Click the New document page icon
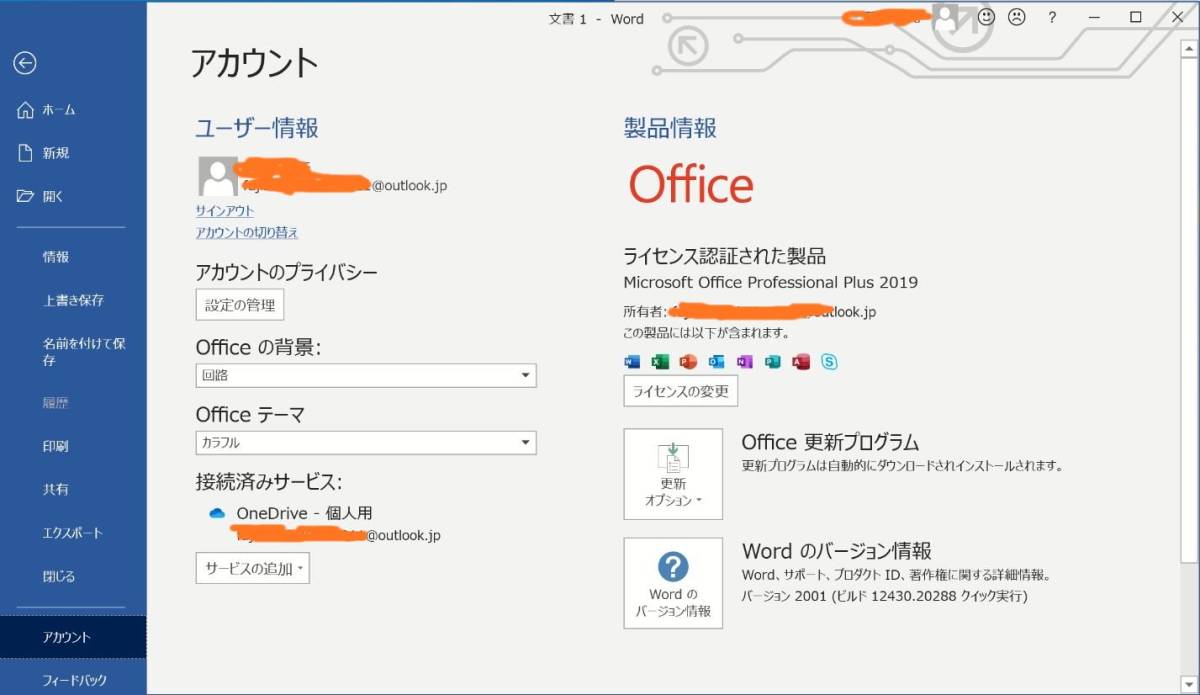Screen dimensions: 1200x695 [26, 153]
